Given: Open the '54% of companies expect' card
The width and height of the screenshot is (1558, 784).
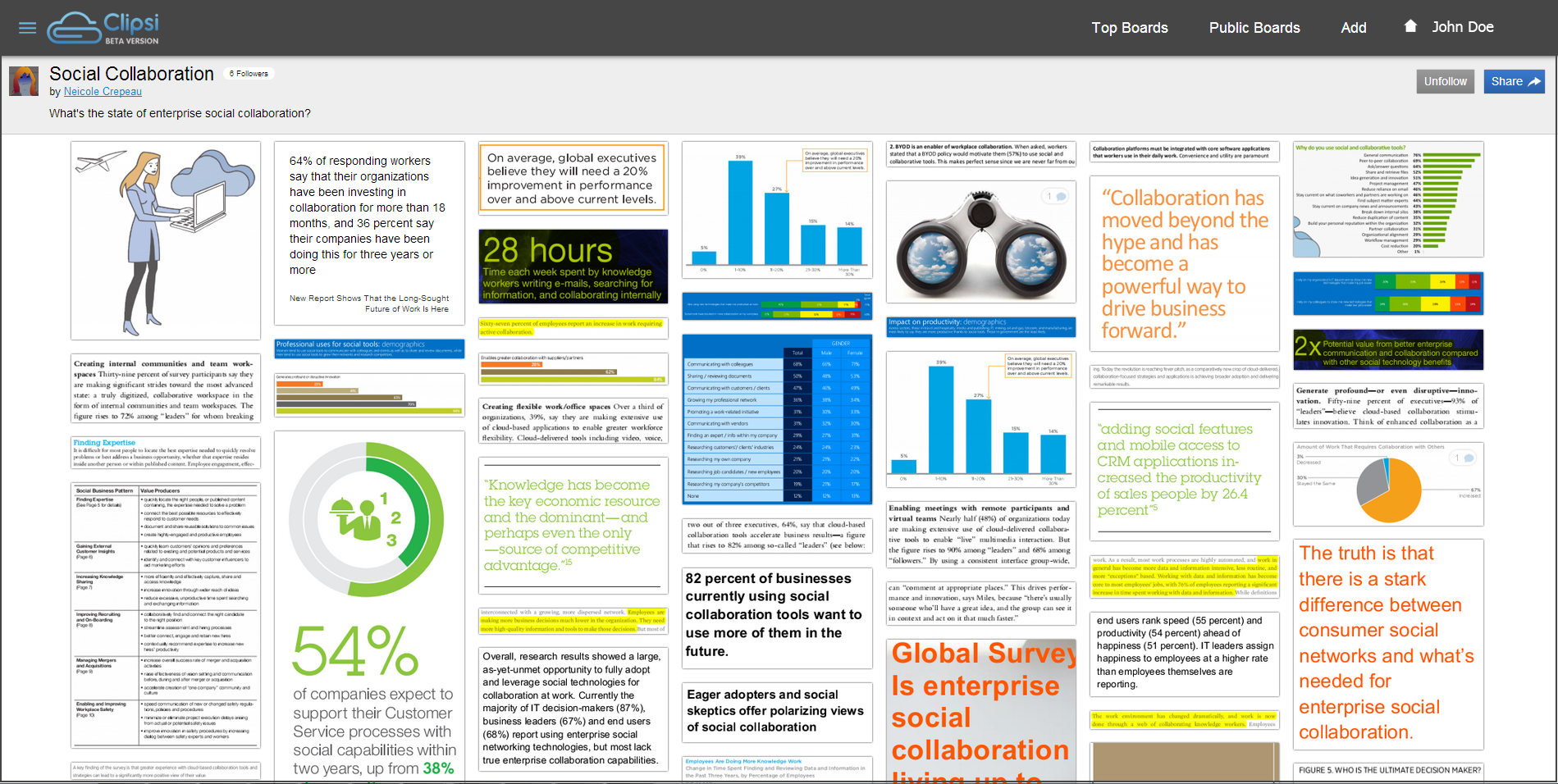Looking at the screenshot, I should [x=369, y=607].
